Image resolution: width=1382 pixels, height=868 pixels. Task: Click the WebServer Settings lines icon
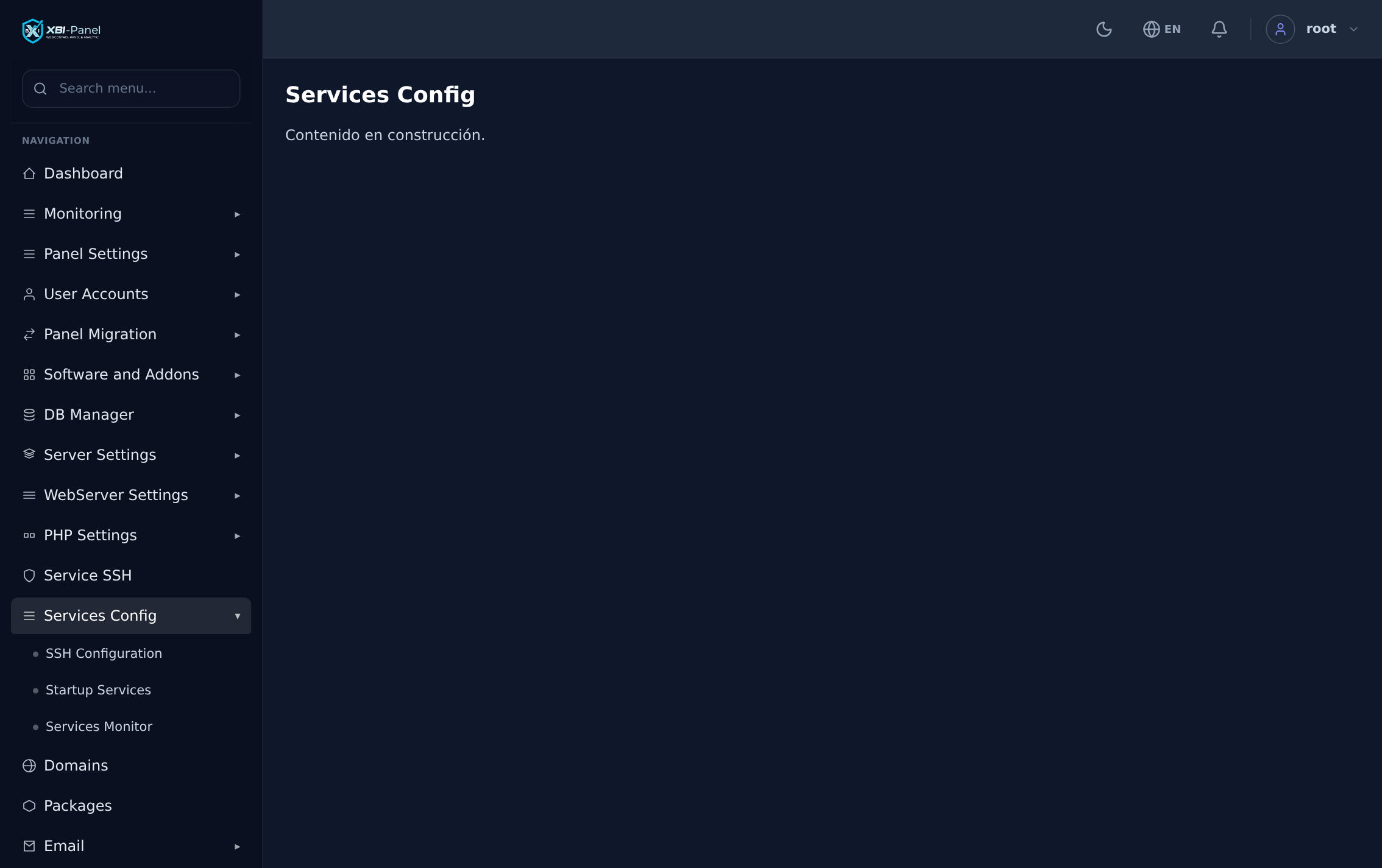pos(29,495)
